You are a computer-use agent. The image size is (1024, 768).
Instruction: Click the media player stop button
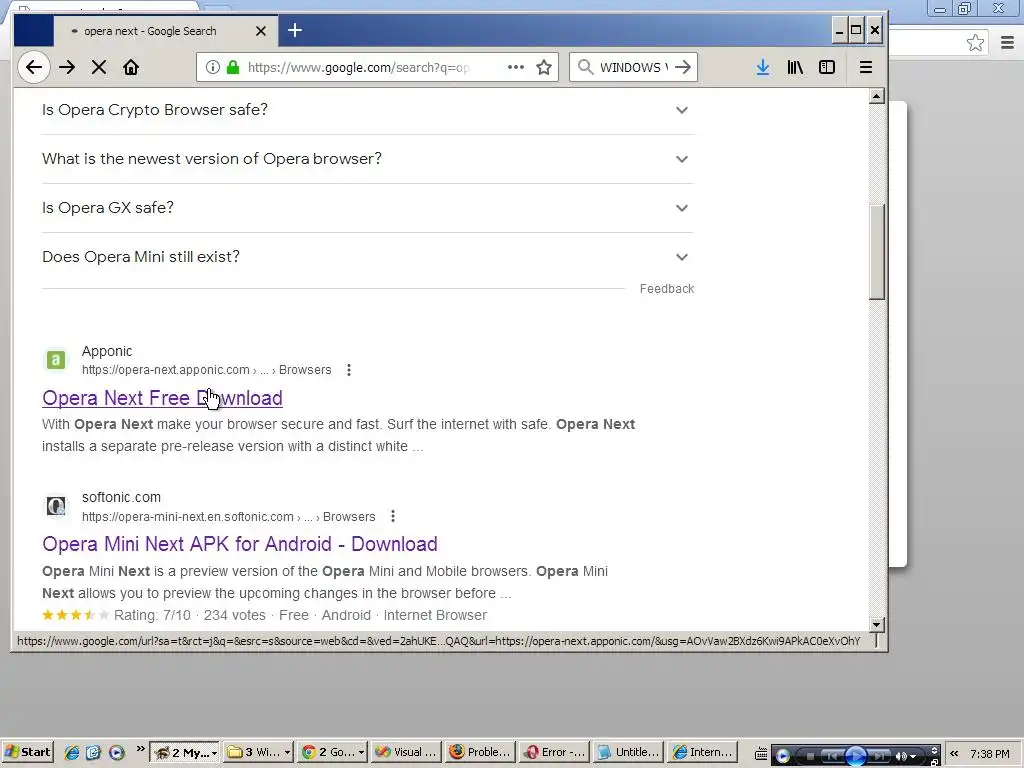(x=810, y=756)
